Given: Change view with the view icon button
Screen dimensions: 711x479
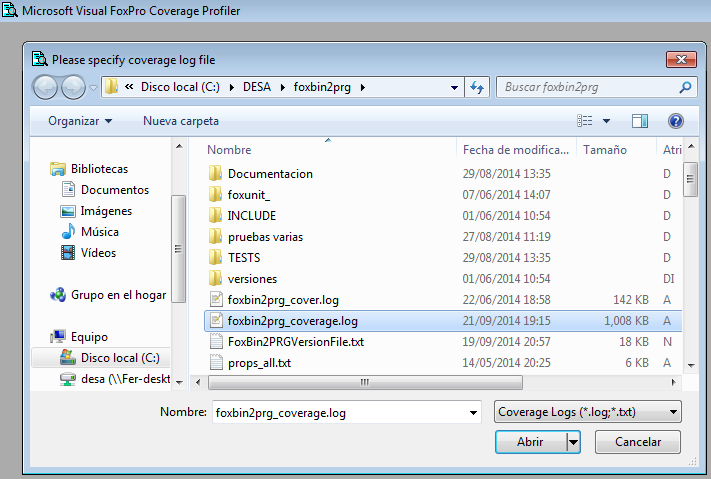Looking at the screenshot, I should click(x=584, y=121).
